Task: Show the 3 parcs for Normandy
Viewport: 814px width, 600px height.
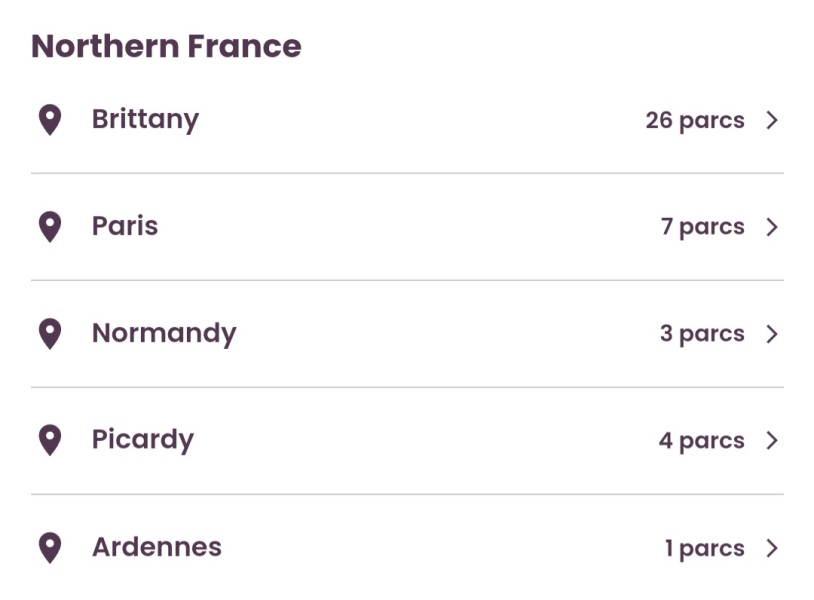Action: pyautogui.click(x=702, y=334)
